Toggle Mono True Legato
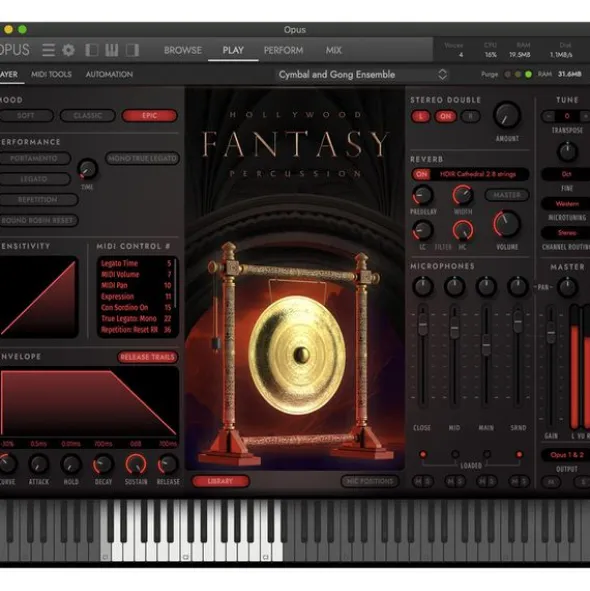 142,158
